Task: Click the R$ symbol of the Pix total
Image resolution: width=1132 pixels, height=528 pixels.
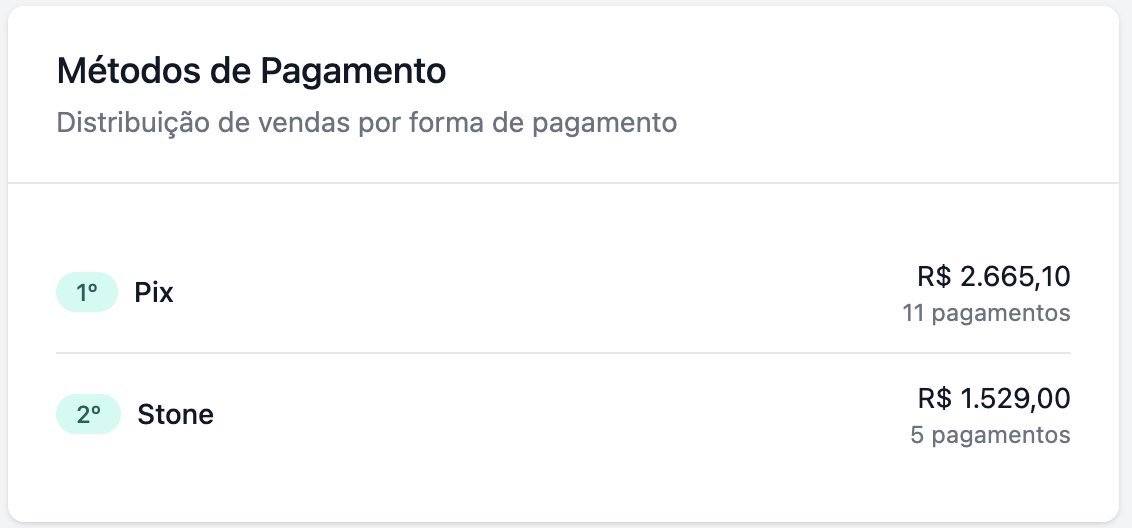Action: (934, 277)
